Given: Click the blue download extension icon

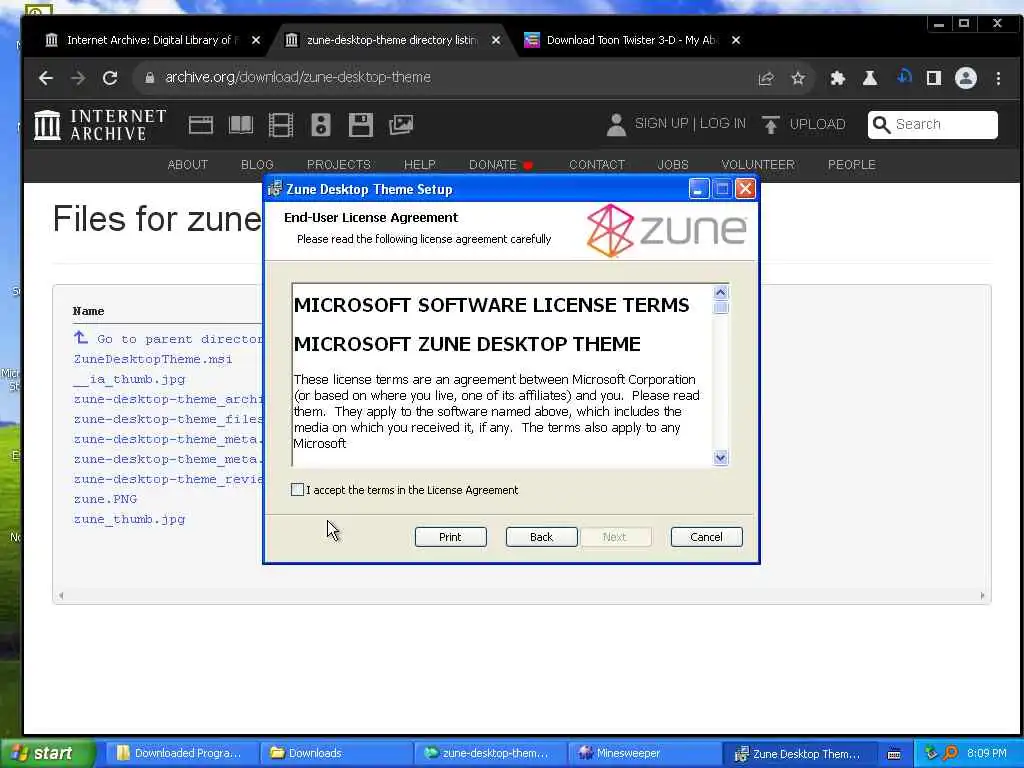Looking at the screenshot, I should pyautogui.click(x=904, y=78).
